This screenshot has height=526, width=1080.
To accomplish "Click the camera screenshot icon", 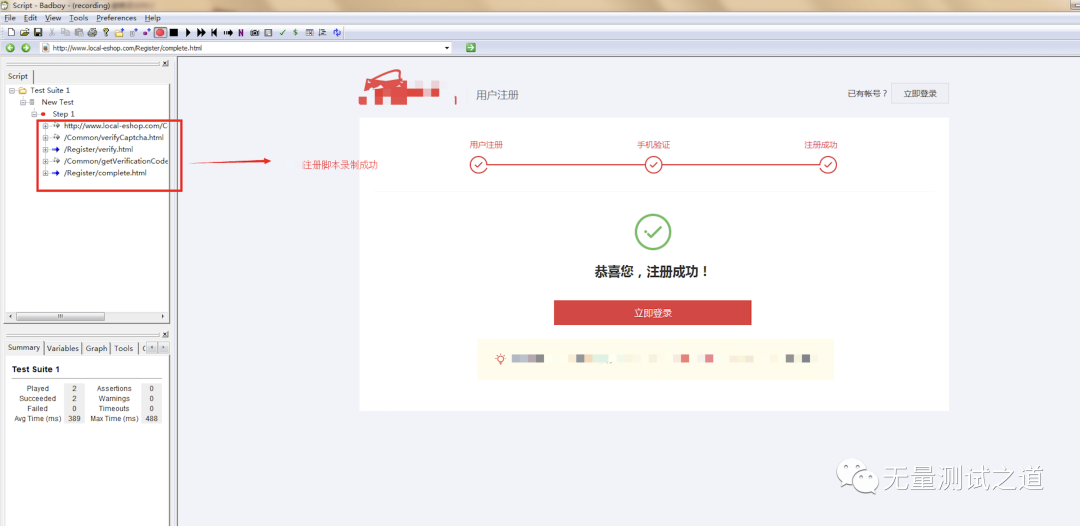I will click(x=254, y=32).
